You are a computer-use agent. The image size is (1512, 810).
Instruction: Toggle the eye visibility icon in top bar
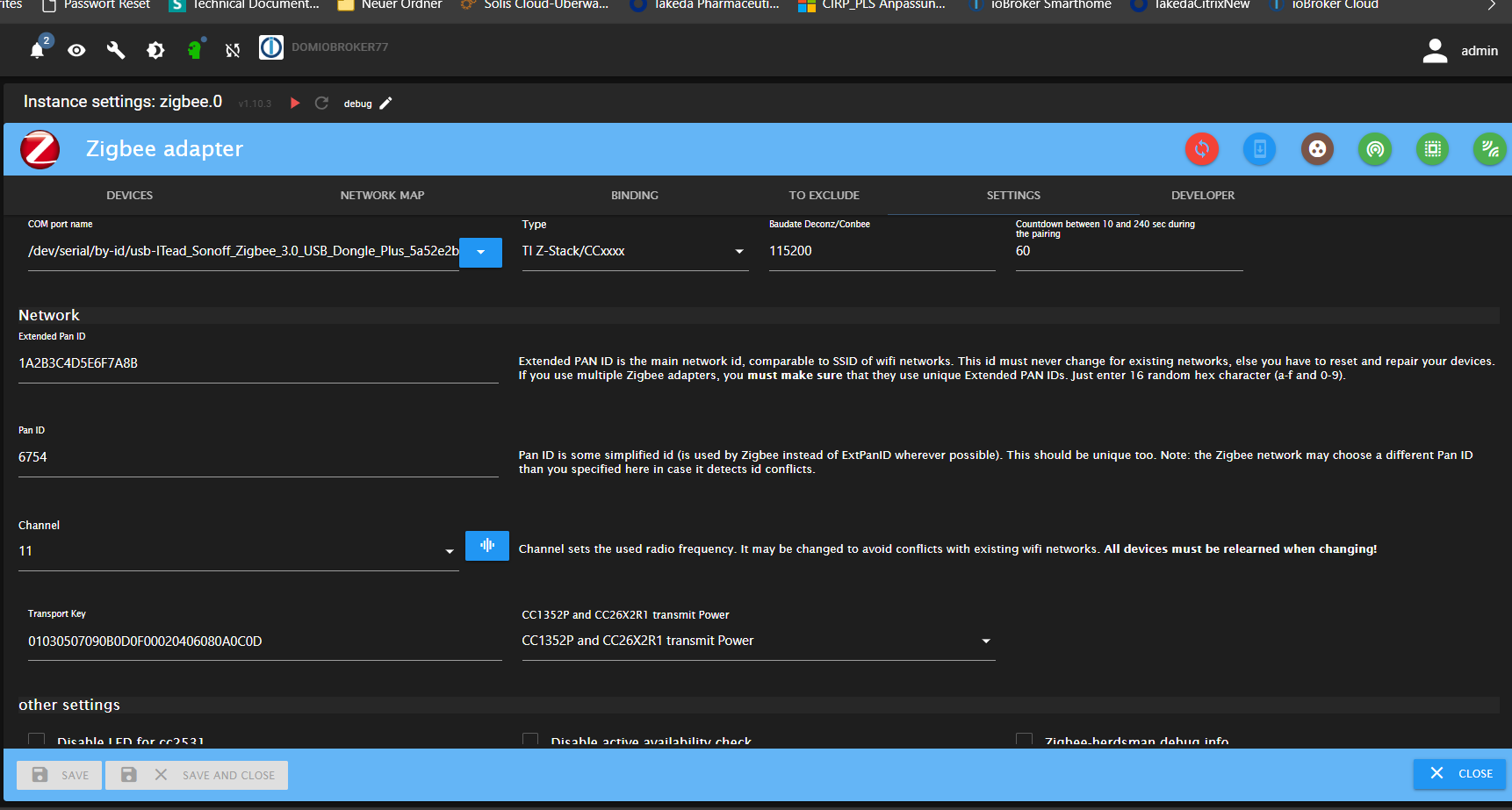point(76,50)
